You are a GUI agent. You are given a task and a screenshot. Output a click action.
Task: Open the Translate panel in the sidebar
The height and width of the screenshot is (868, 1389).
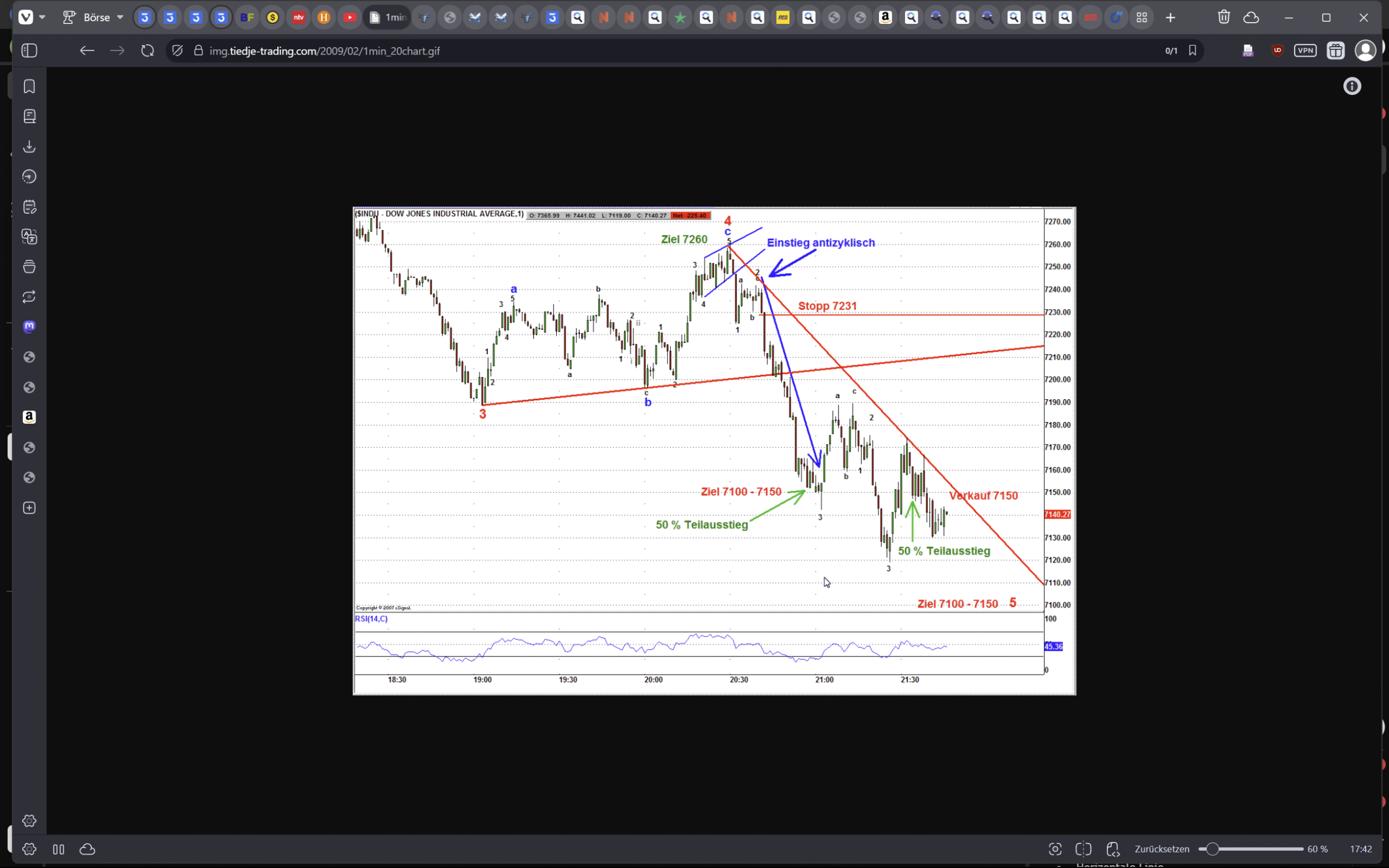click(29, 237)
